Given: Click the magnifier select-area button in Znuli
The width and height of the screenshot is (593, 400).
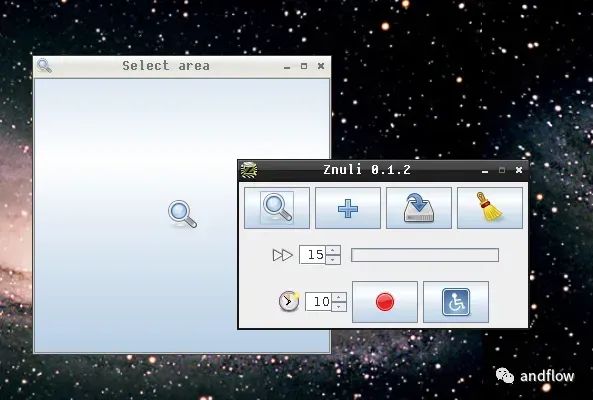Looking at the screenshot, I should point(277,208).
